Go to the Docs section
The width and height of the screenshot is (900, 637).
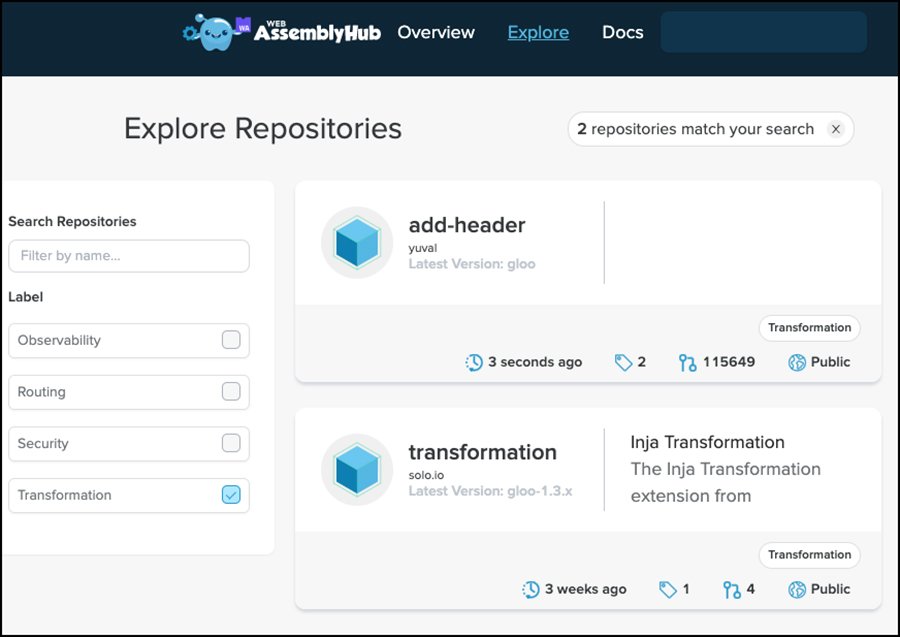pyautogui.click(x=622, y=32)
